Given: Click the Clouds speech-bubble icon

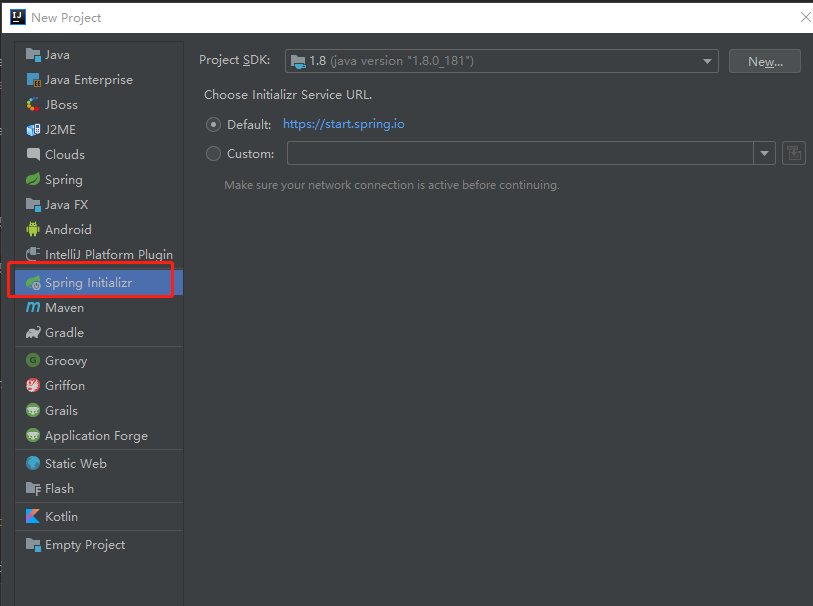Looking at the screenshot, I should [33, 154].
